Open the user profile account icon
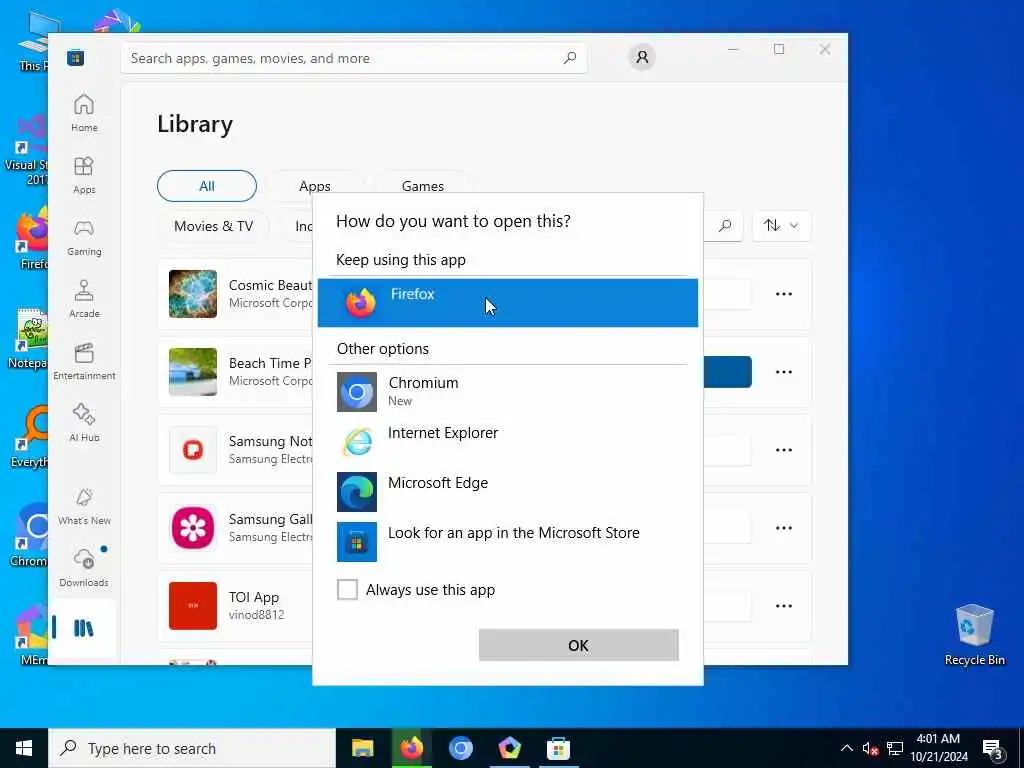 [x=642, y=57]
